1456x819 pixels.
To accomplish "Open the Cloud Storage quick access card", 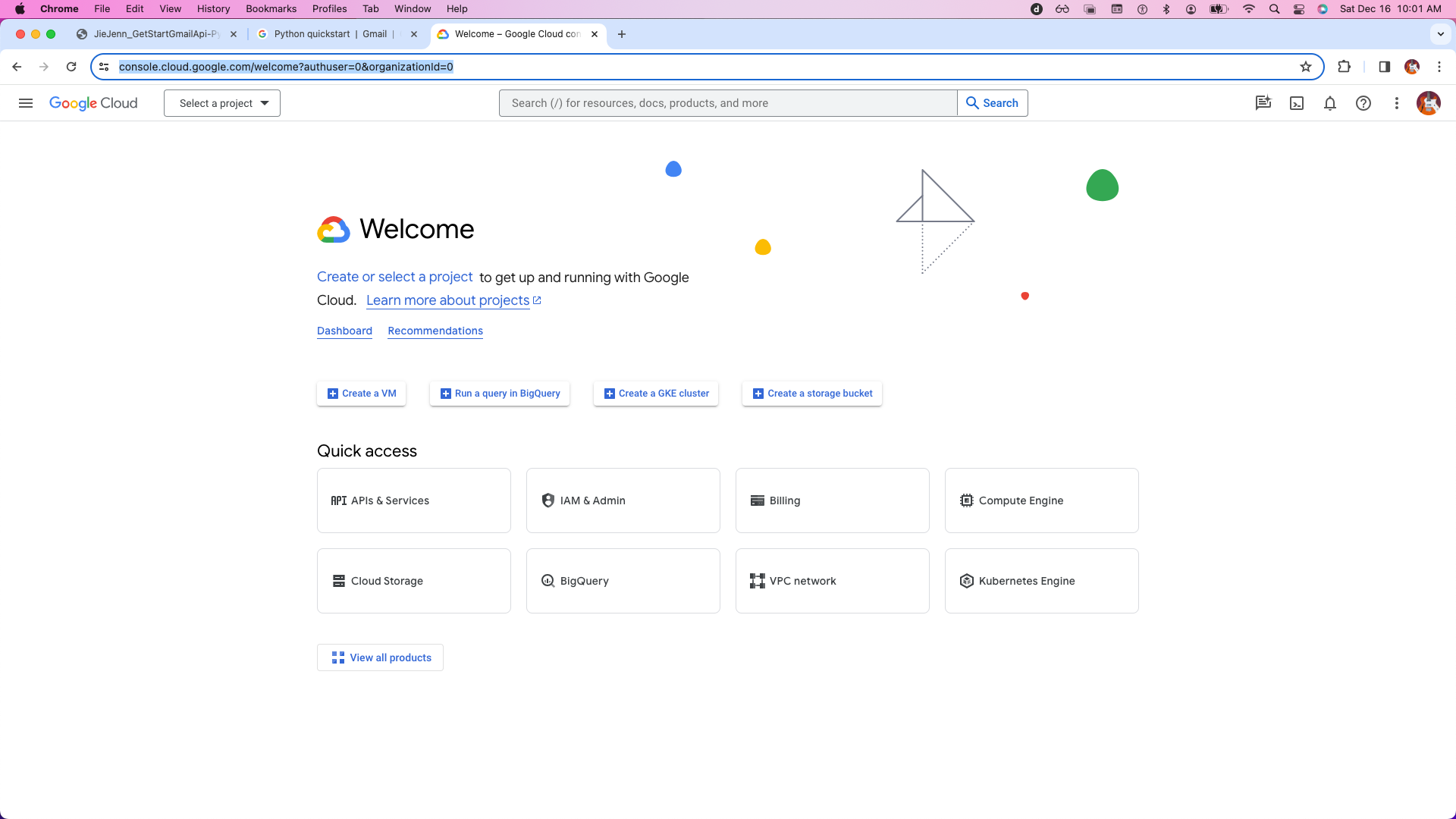I will point(414,581).
